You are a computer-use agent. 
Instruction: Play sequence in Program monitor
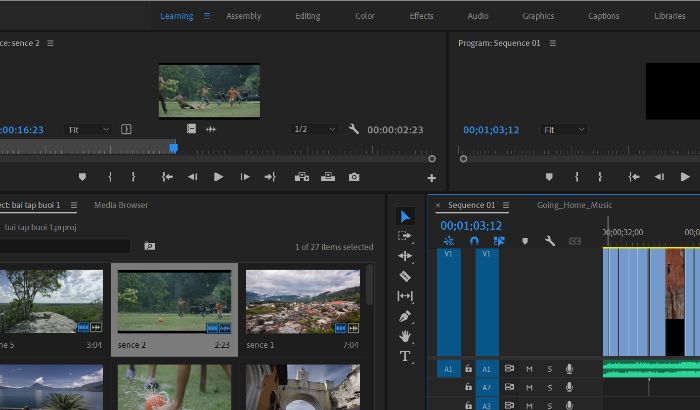point(685,177)
